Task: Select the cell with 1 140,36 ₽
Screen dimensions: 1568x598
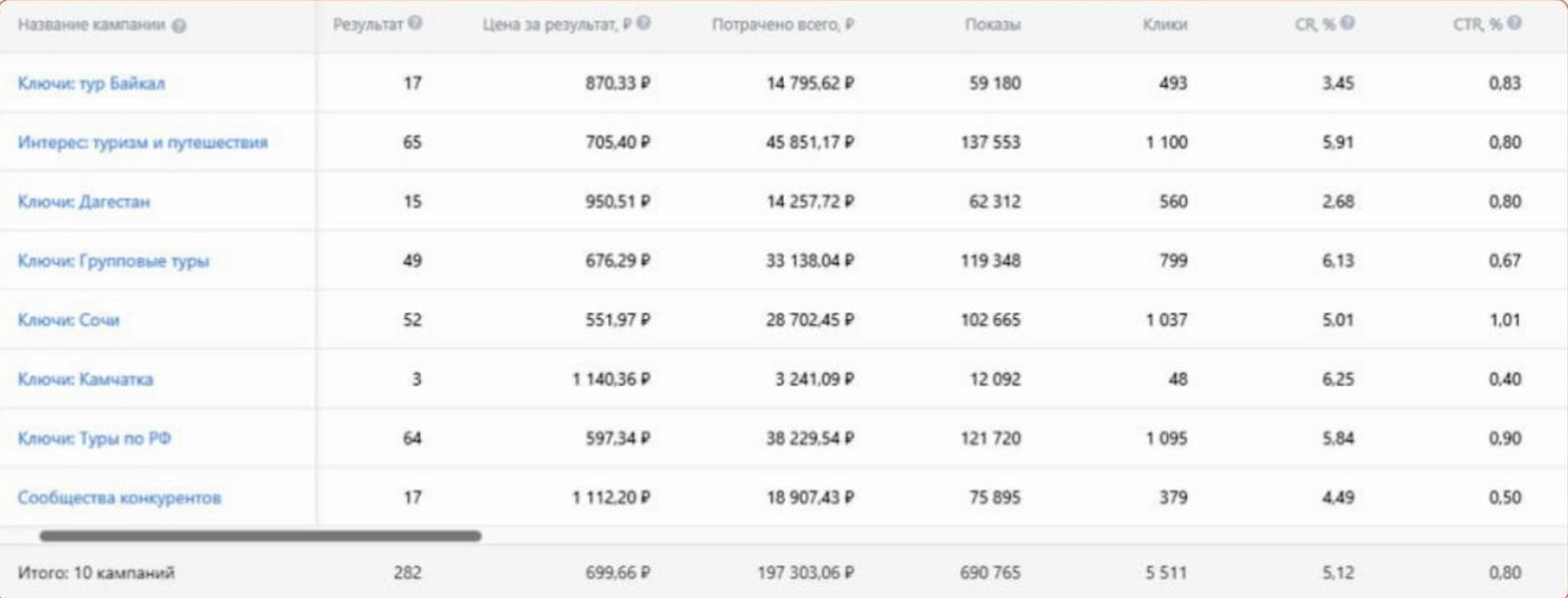Action: point(611,379)
